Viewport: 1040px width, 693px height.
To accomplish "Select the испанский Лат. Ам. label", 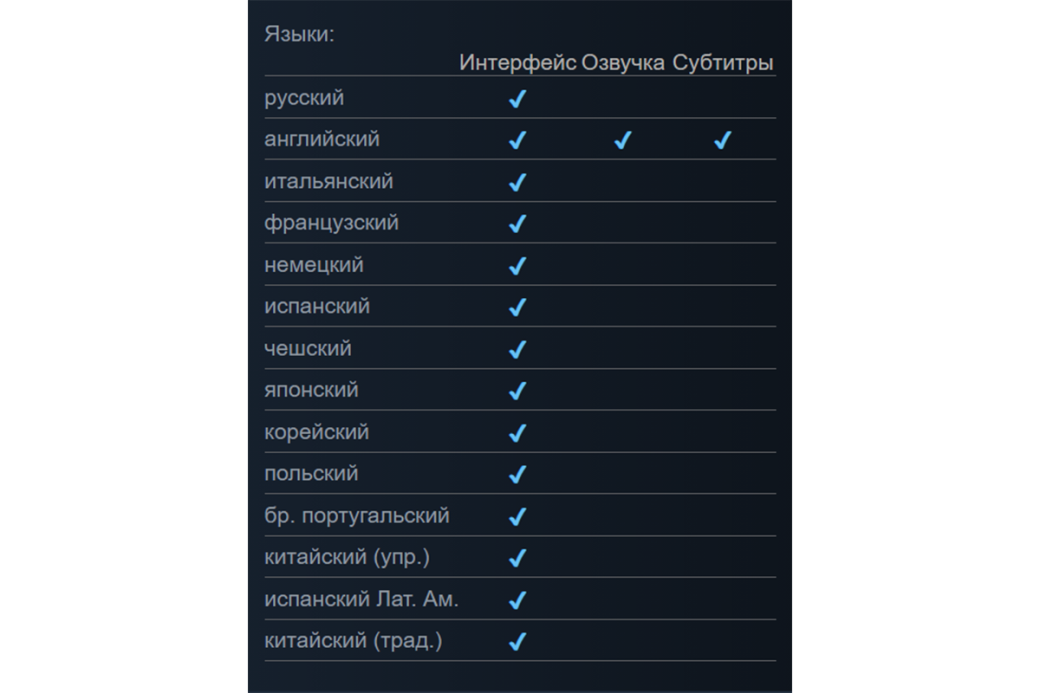I will 361,599.
